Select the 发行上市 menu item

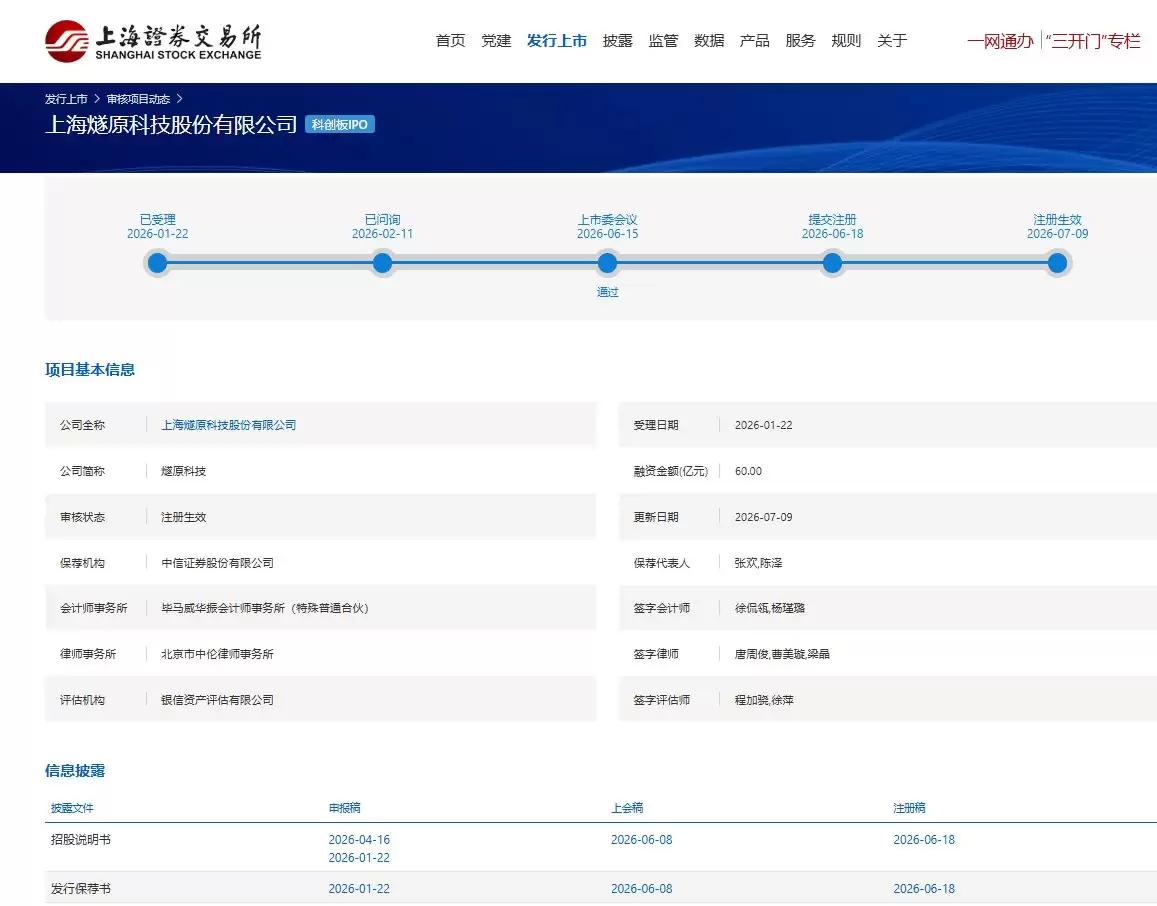(556, 41)
